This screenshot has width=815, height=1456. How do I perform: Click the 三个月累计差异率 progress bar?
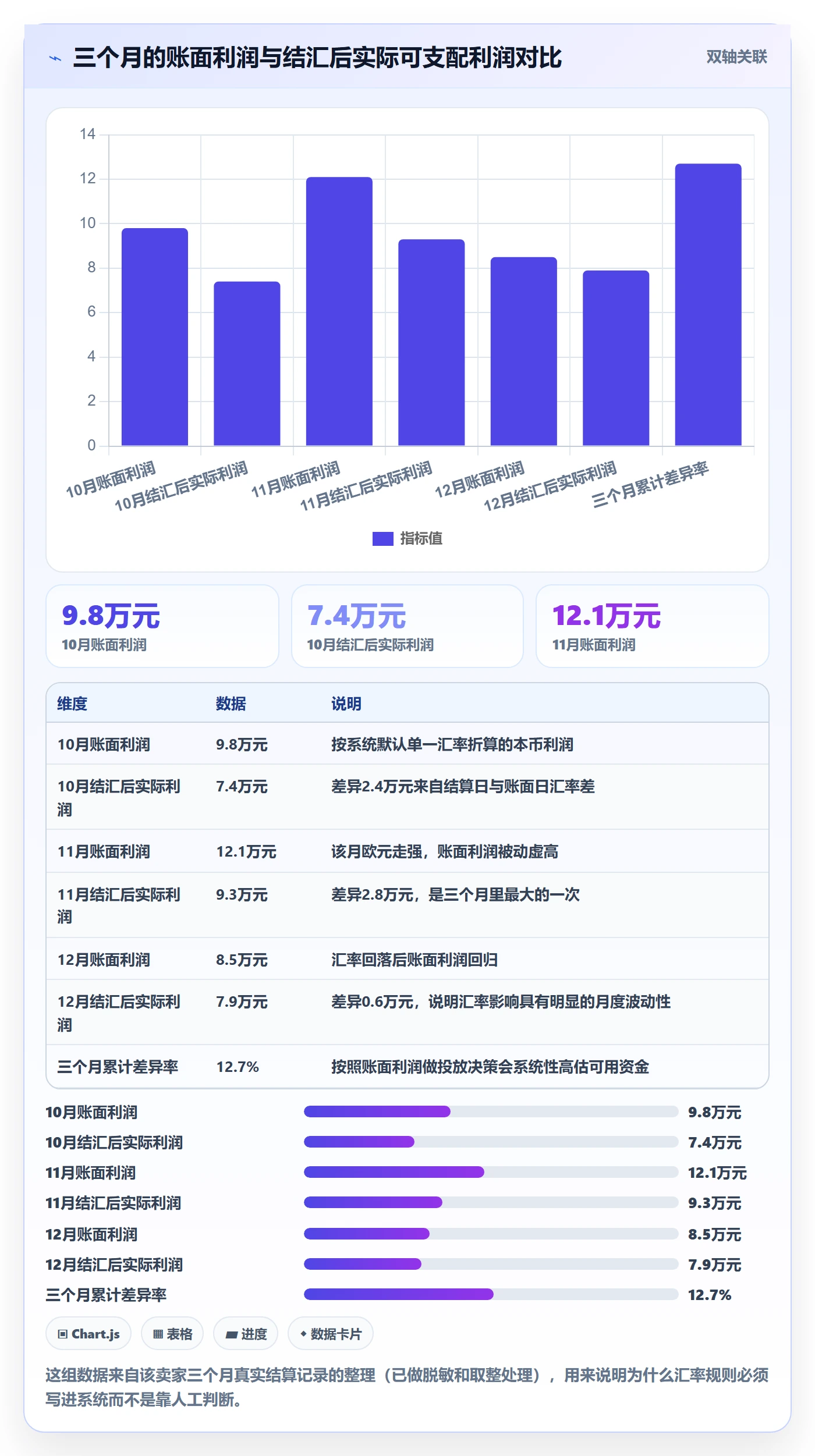491,1294
